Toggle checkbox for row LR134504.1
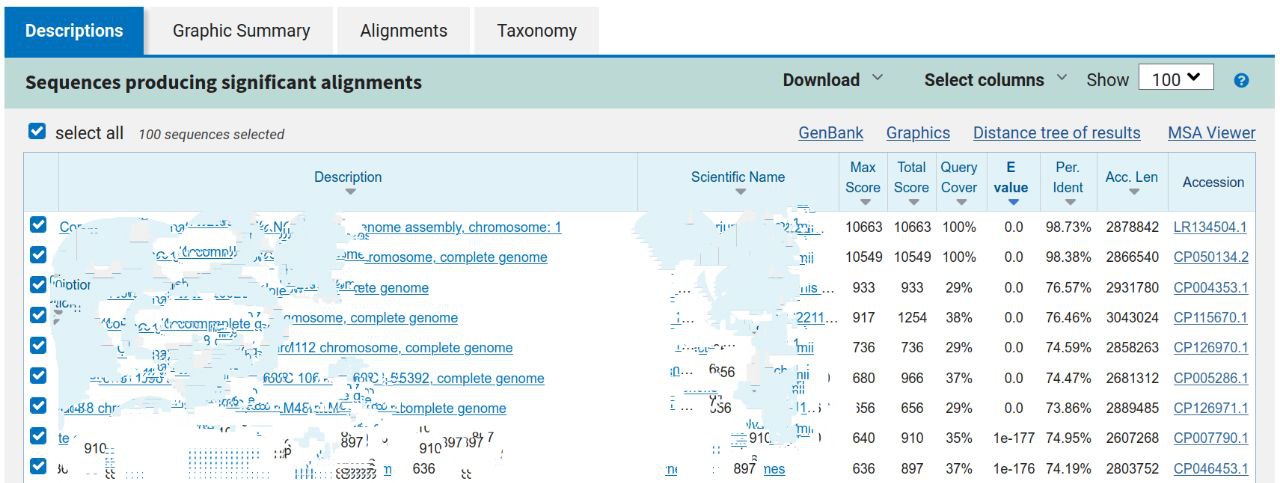This screenshot has width=1280, height=483. (38, 226)
